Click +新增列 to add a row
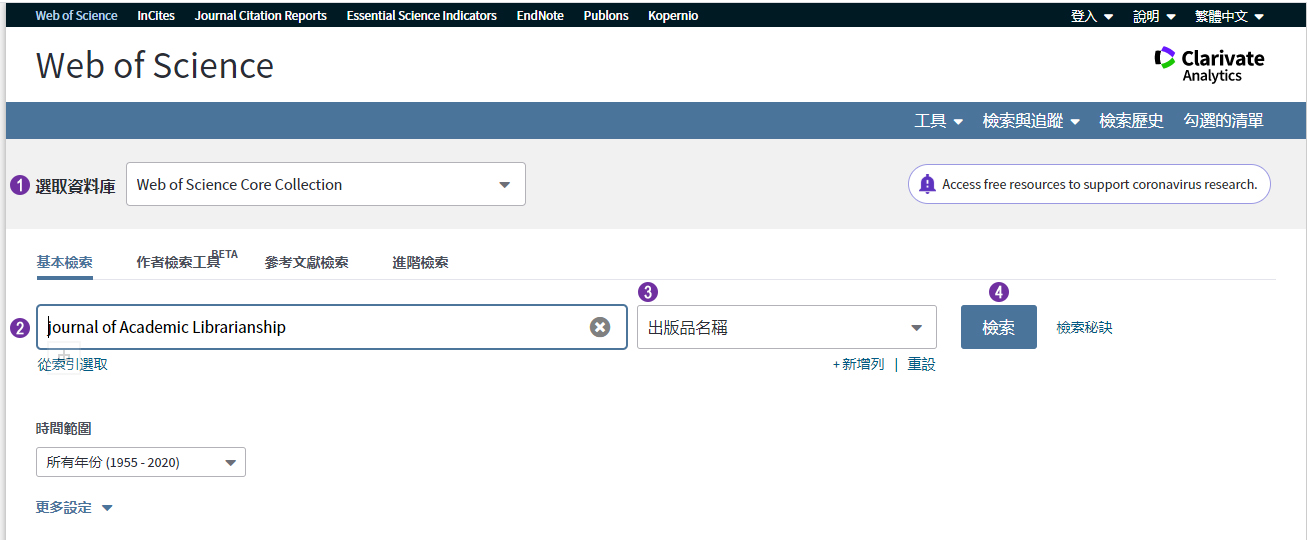The image size is (1307, 540). pyautogui.click(x=859, y=365)
